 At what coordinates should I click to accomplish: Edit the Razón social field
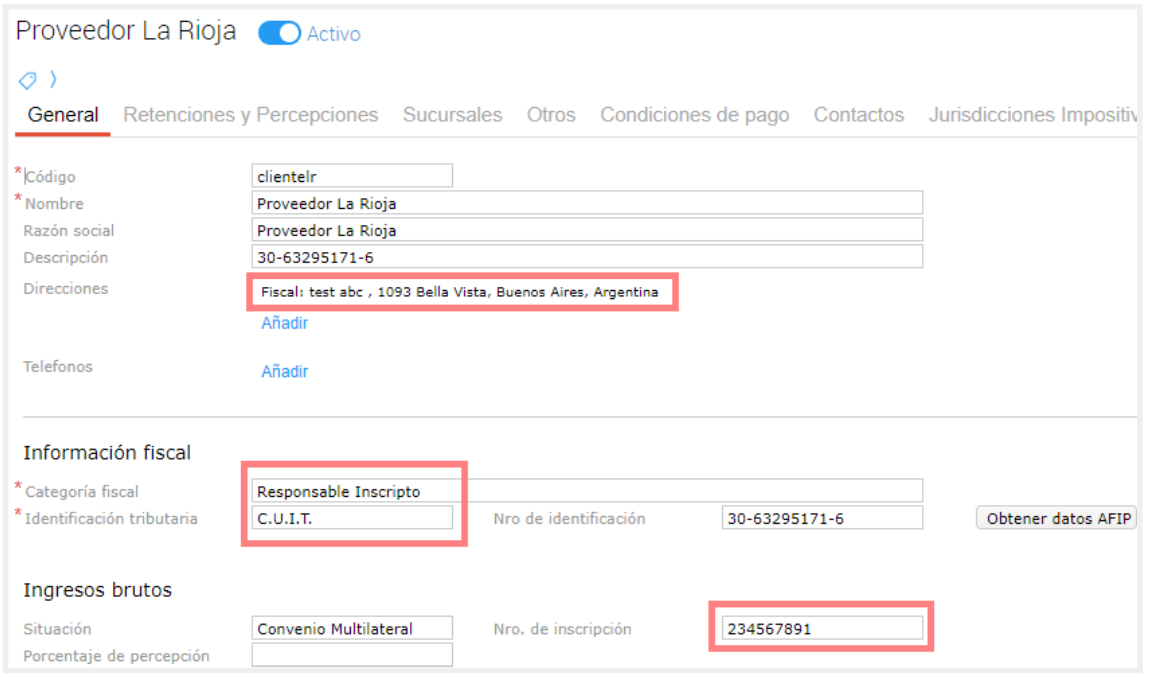(x=587, y=230)
